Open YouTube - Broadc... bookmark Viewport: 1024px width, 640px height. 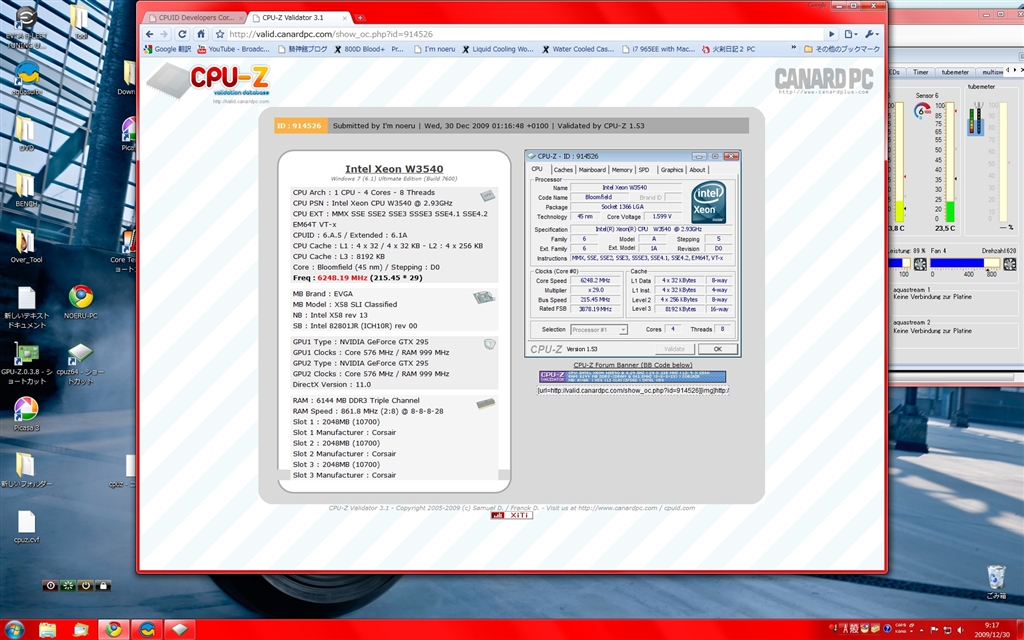233,49
